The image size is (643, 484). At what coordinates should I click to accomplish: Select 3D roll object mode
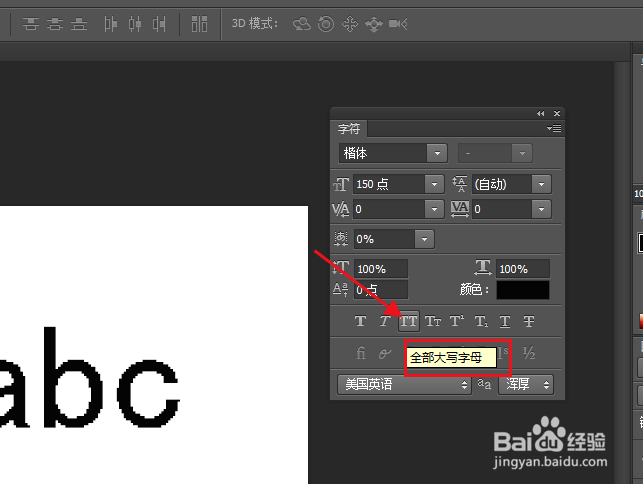tap(326, 24)
